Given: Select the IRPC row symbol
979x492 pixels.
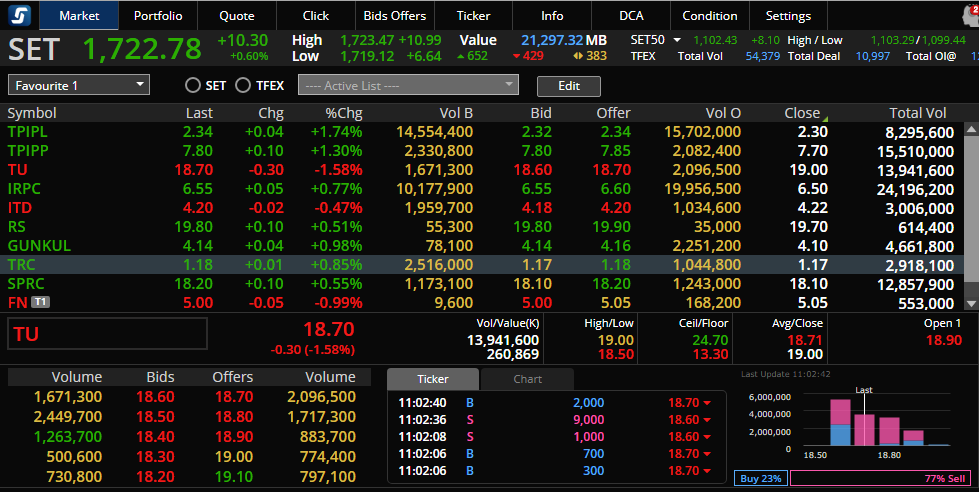Looking at the screenshot, I should (x=24, y=189).
